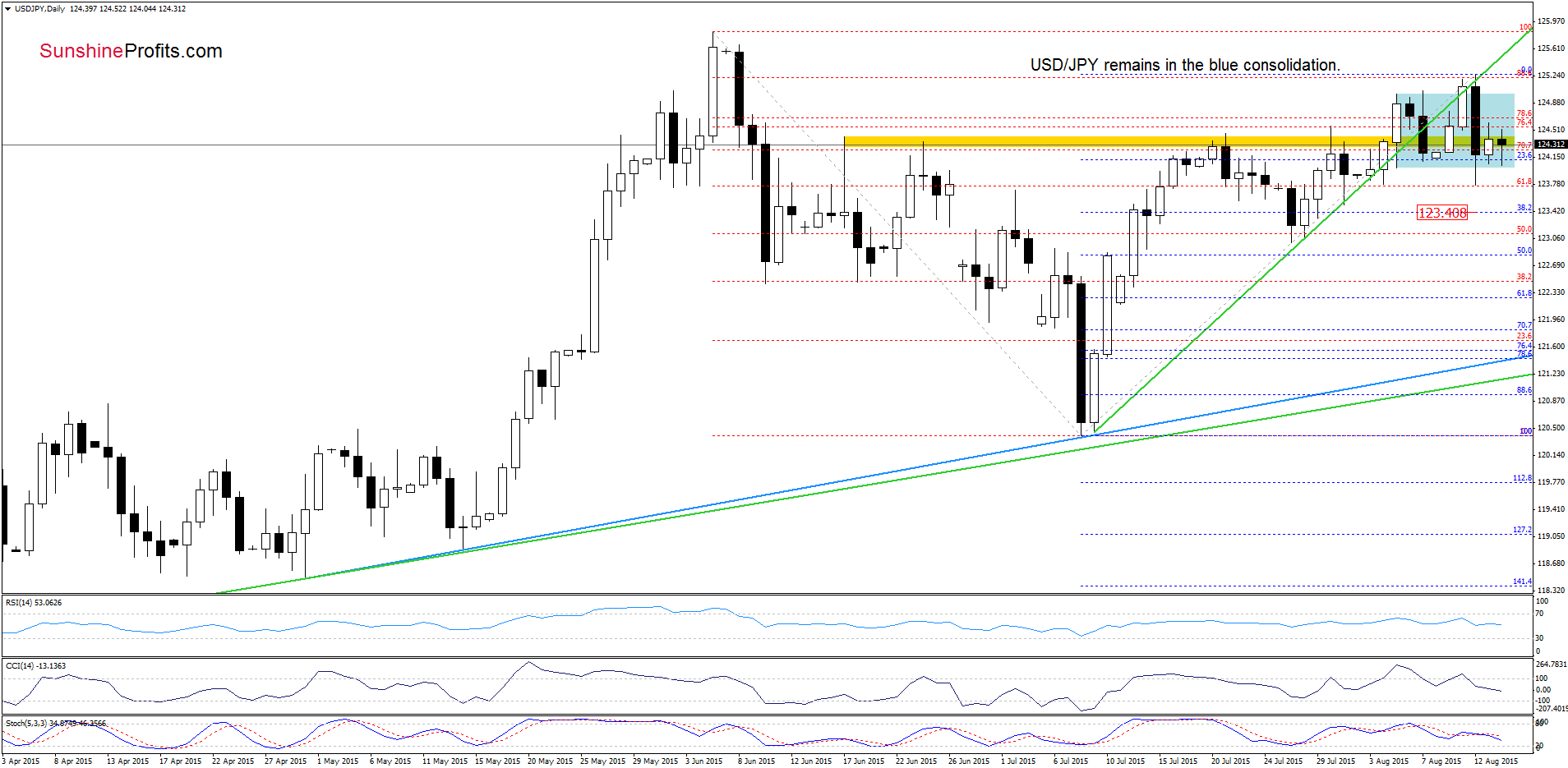Click the 17 Jun 2015 date label
This screenshot has width=1568, height=768.
[x=864, y=761]
